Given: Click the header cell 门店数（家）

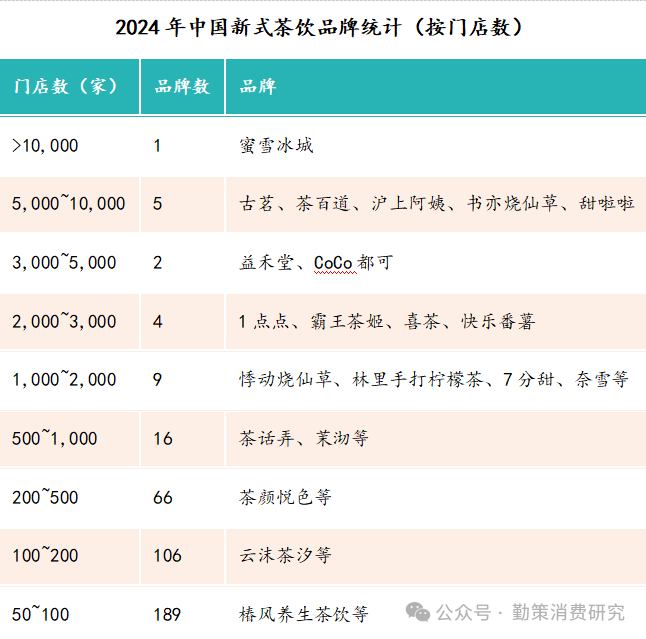Looking at the screenshot, I should tap(69, 87).
